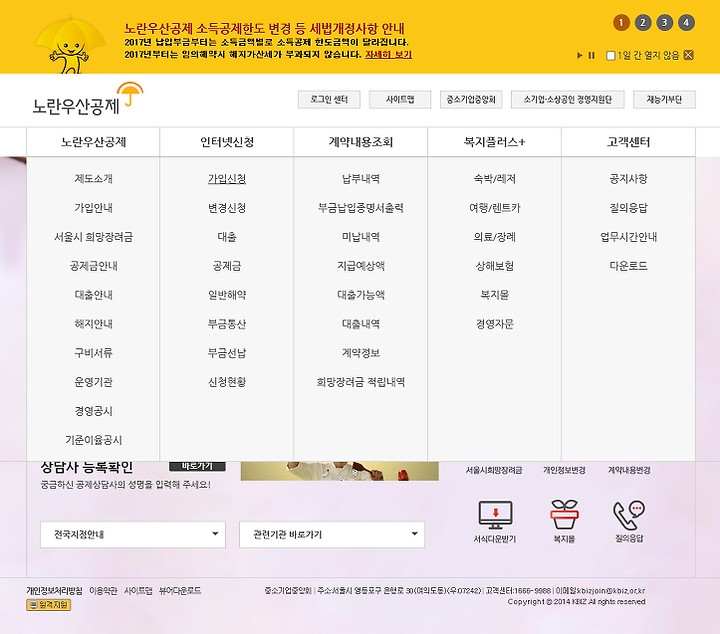Viewport: 720px width, 634px height.
Task: Go to banner slide 4
Action: [x=686, y=22]
